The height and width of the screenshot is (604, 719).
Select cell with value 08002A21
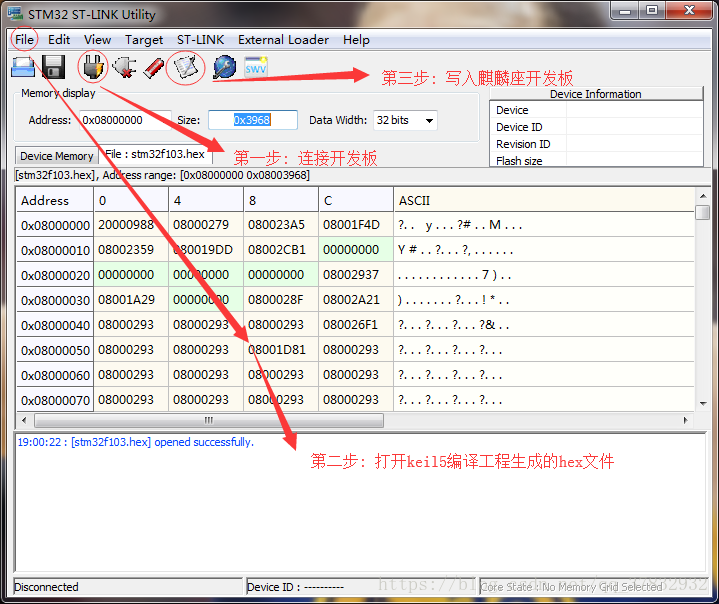pyautogui.click(x=356, y=299)
